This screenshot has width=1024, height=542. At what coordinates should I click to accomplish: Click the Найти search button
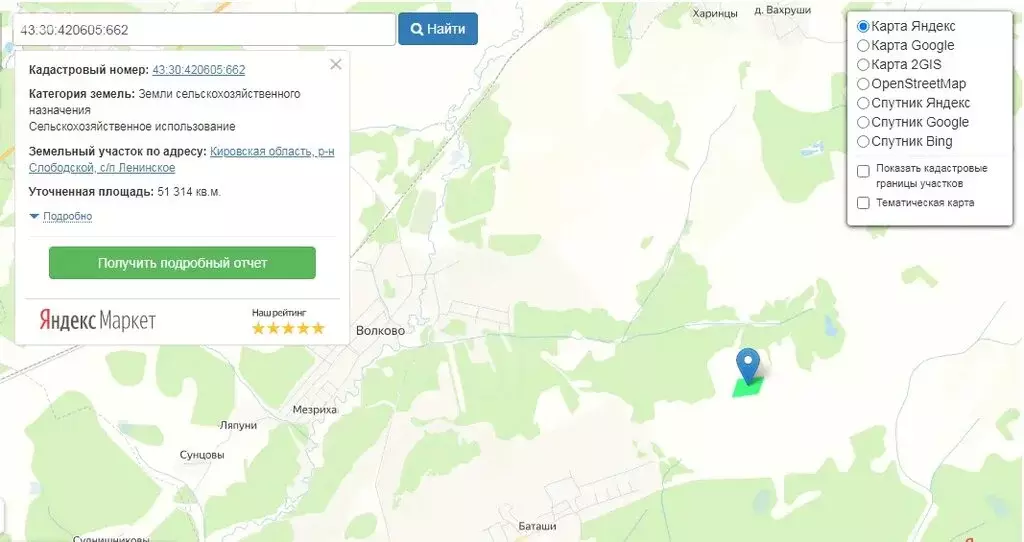(x=438, y=29)
